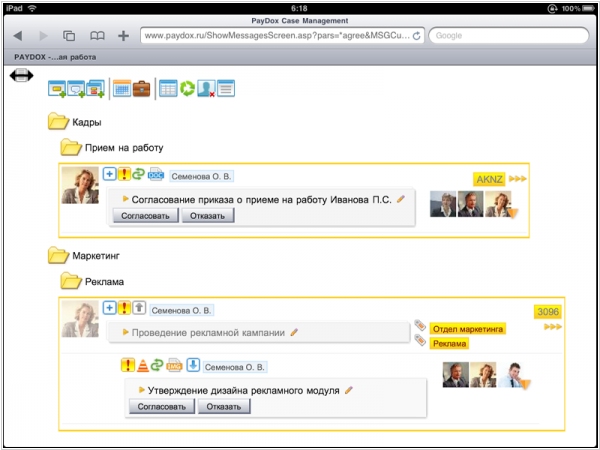Viewport: 600px width, 450px height.
Task: Click exclamation icon in дизайна модуля subtask
Action: click(x=128, y=365)
